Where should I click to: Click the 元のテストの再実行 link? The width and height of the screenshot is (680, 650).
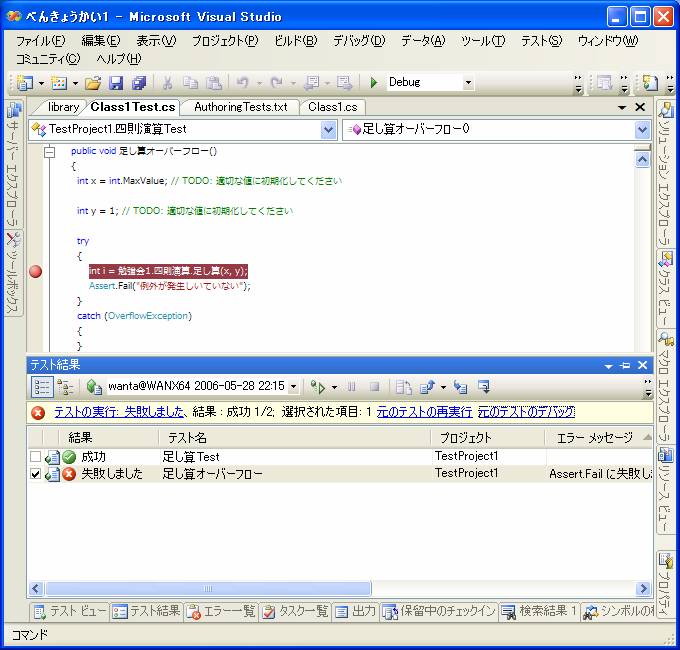point(423,412)
